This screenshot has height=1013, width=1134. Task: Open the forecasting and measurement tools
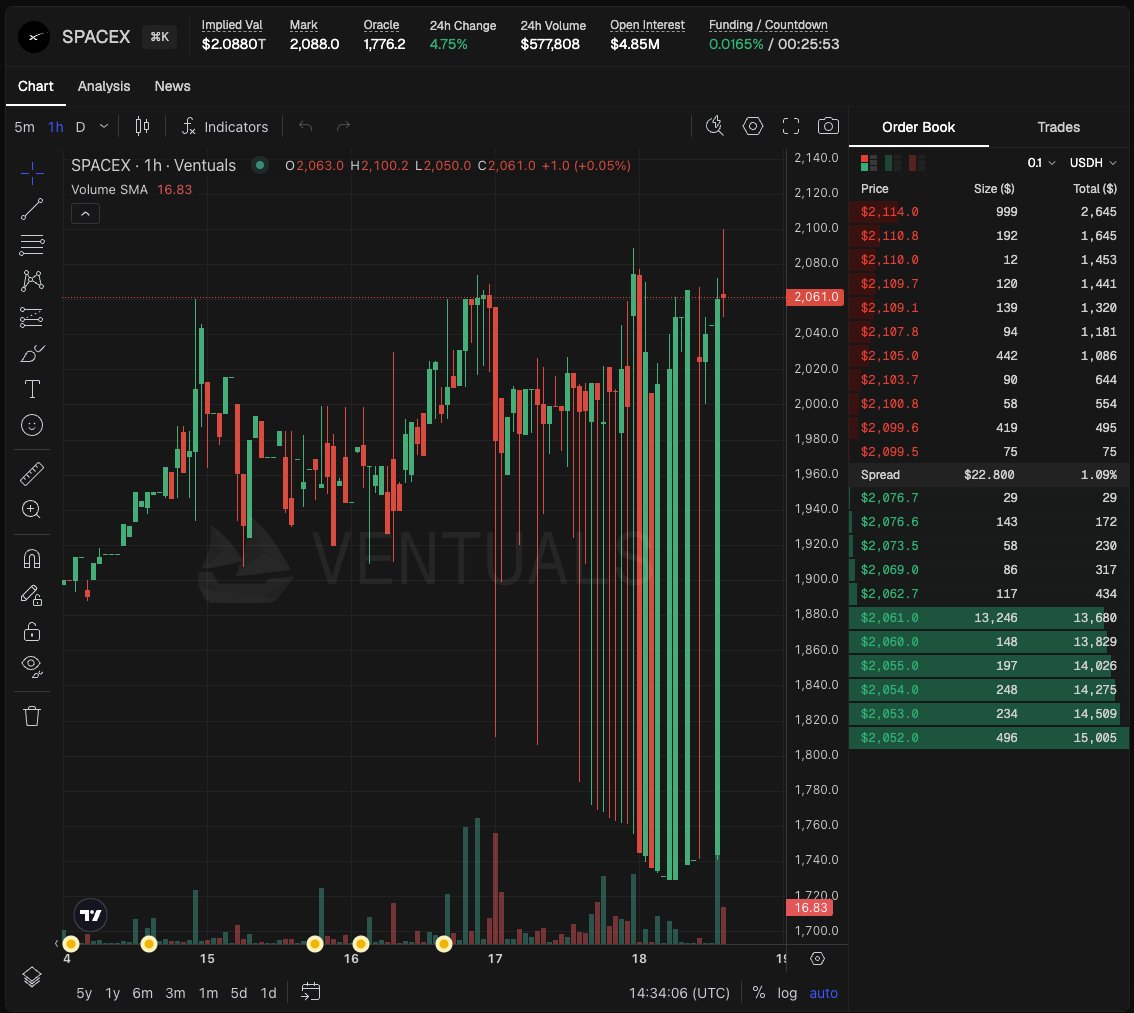tap(32, 317)
